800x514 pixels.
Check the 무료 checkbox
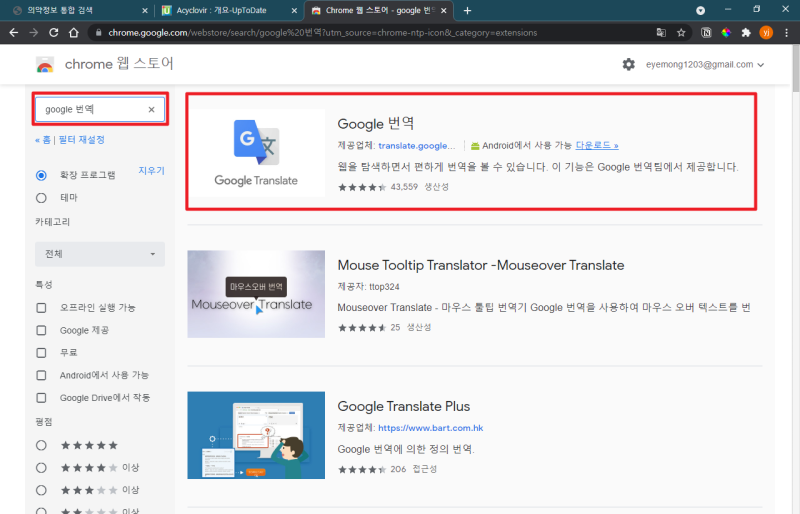(41, 353)
